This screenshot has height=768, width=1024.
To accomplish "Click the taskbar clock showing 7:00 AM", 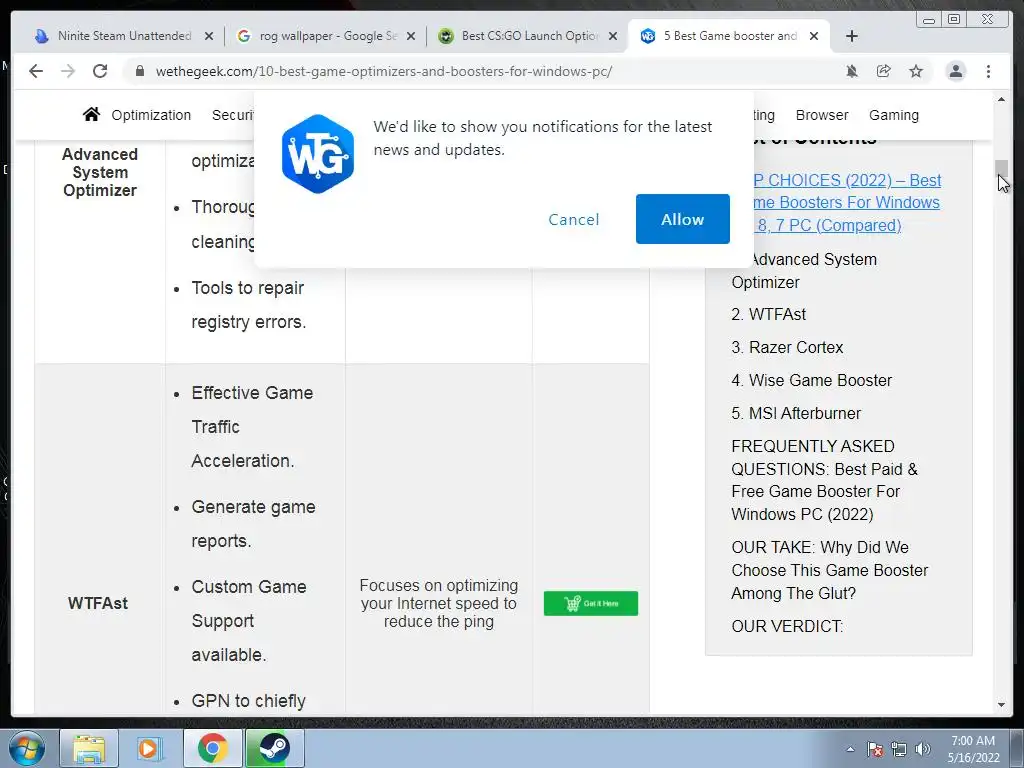I will (x=973, y=749).
